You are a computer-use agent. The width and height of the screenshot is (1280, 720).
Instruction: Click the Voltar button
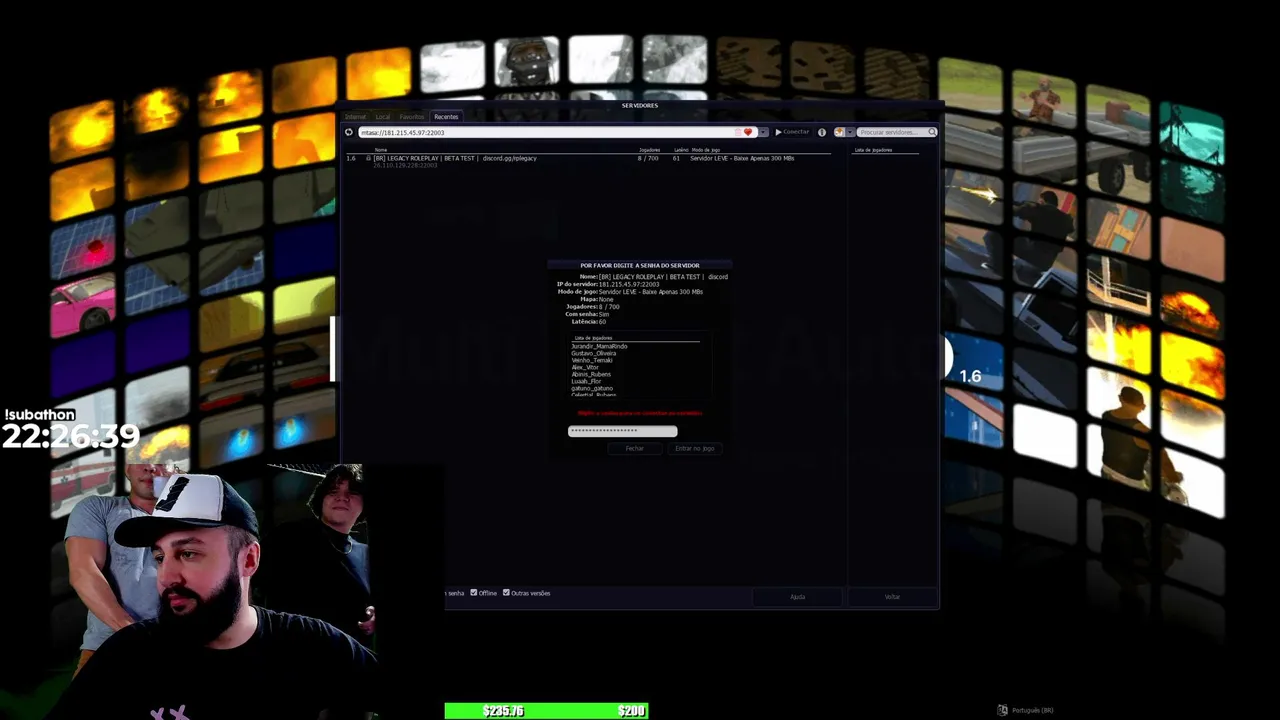892,597
